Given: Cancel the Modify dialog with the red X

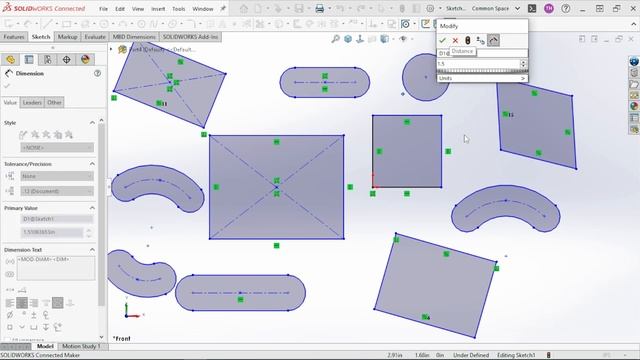Looking at the screenshot, I should tap(455, 40).
